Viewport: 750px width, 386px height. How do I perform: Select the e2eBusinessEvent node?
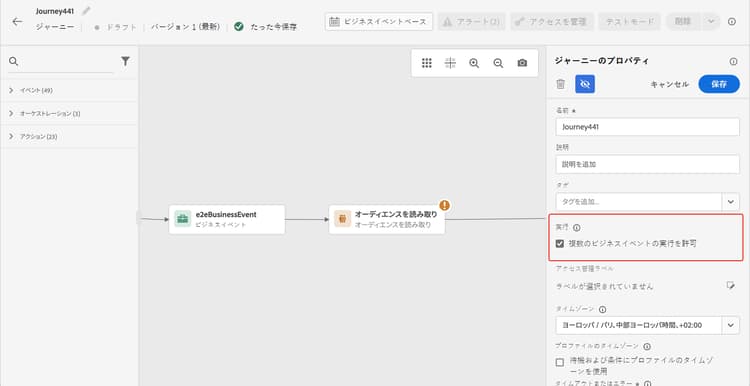point(227,220)
